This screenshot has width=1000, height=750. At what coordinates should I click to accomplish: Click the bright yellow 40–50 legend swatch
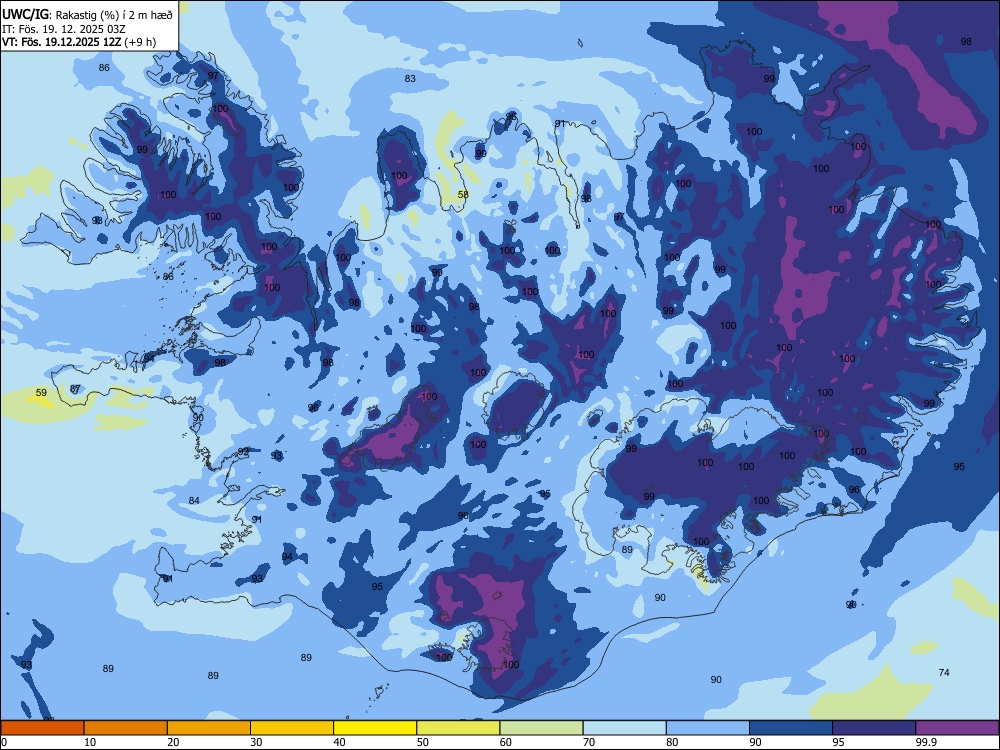pyautogui.click(x=375, y=728)
